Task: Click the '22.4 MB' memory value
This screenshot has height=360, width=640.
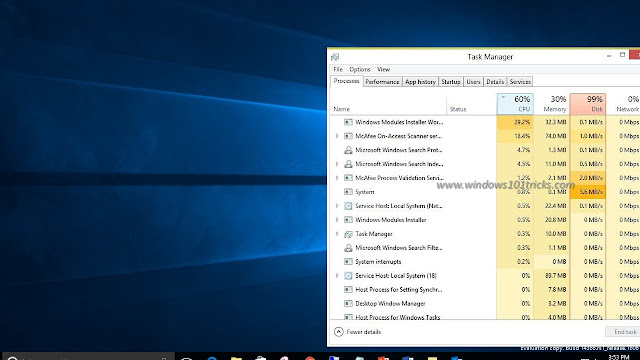Action: 556,206
